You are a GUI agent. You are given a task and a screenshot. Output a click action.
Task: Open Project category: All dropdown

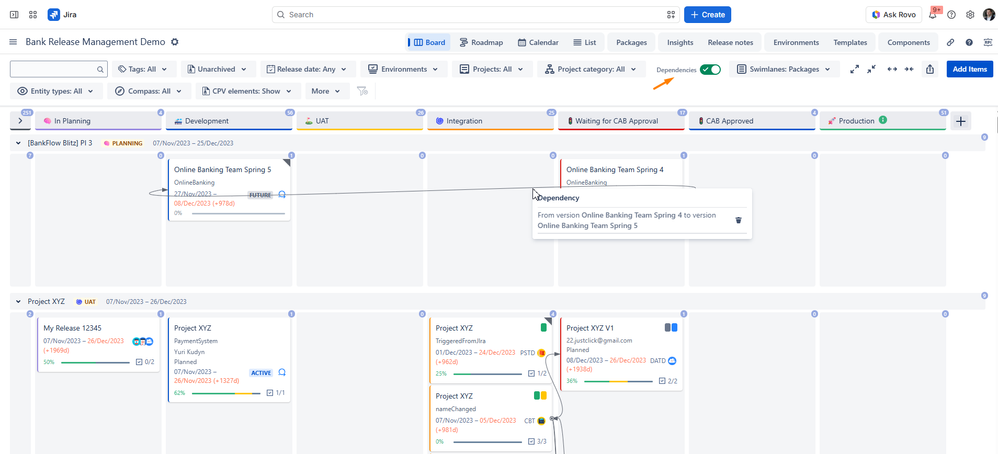tap(591, 69)
